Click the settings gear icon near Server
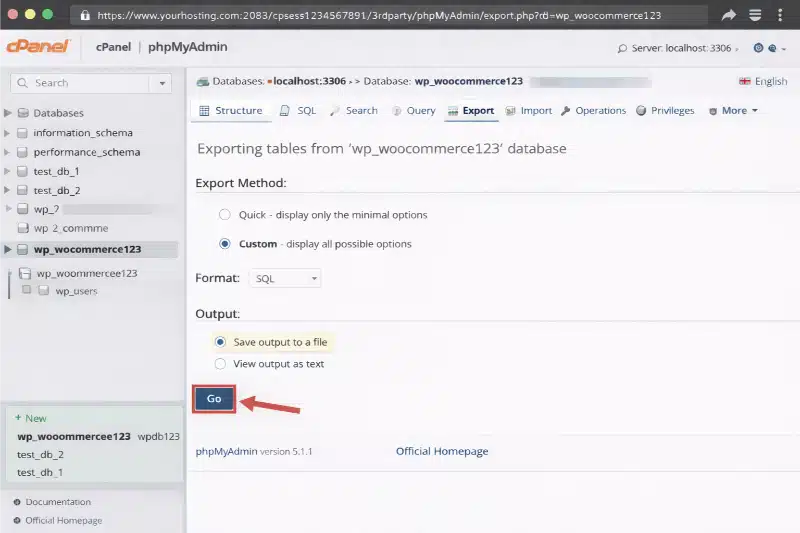 click(758, 48)
